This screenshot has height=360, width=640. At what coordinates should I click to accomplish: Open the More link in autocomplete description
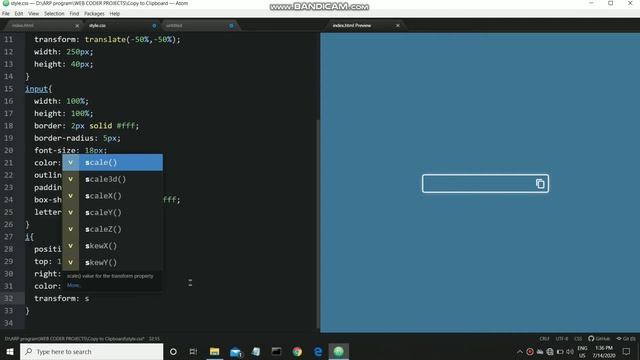click(73, 285)
